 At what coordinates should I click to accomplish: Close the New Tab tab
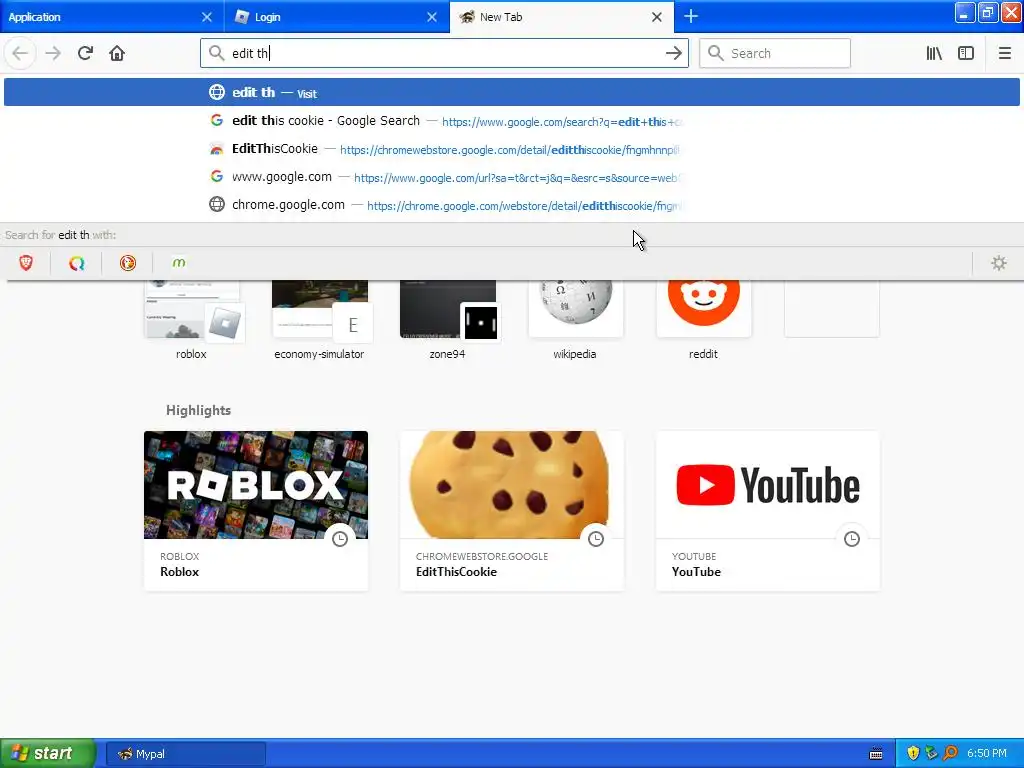[657, 17]
